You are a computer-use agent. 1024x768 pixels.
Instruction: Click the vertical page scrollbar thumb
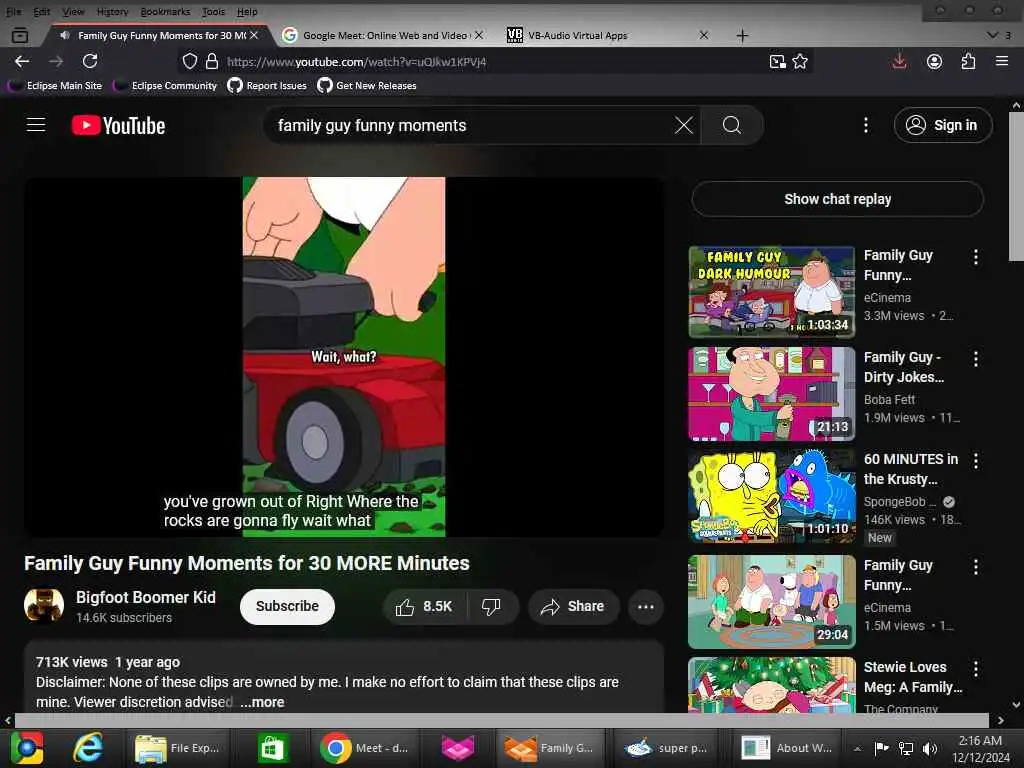[x=1016, y=186]
